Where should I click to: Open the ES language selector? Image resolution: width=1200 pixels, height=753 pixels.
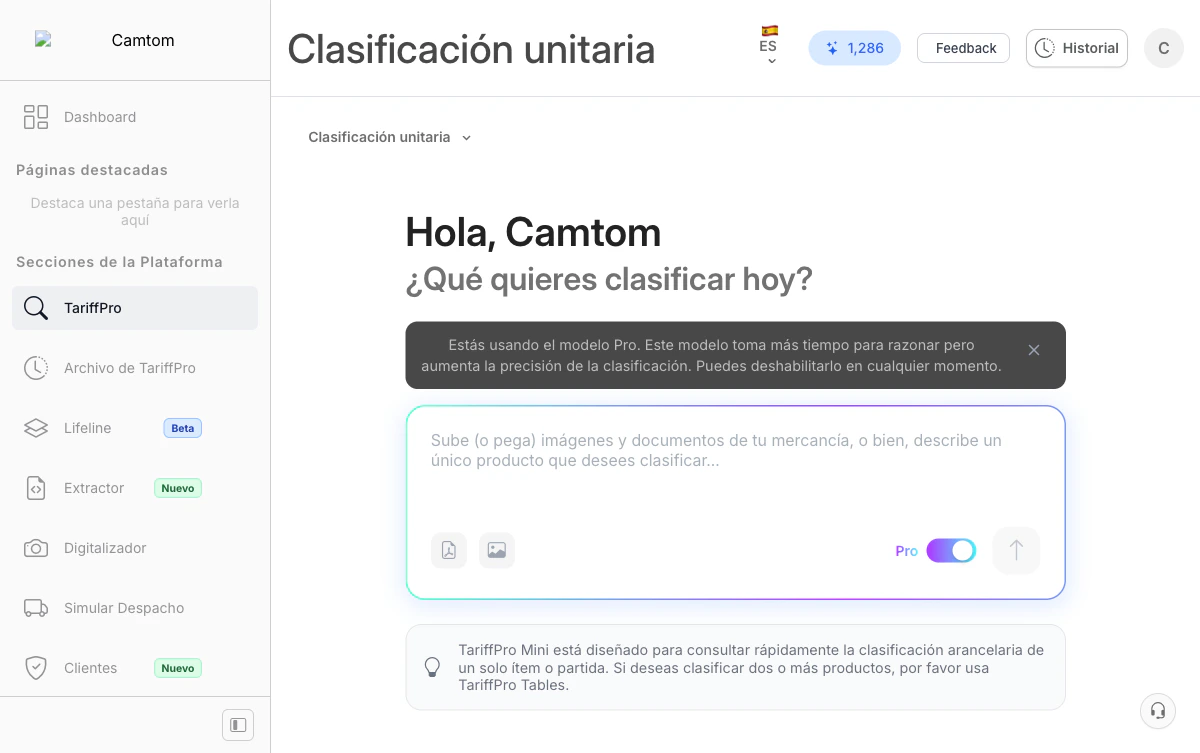[769, 47]
